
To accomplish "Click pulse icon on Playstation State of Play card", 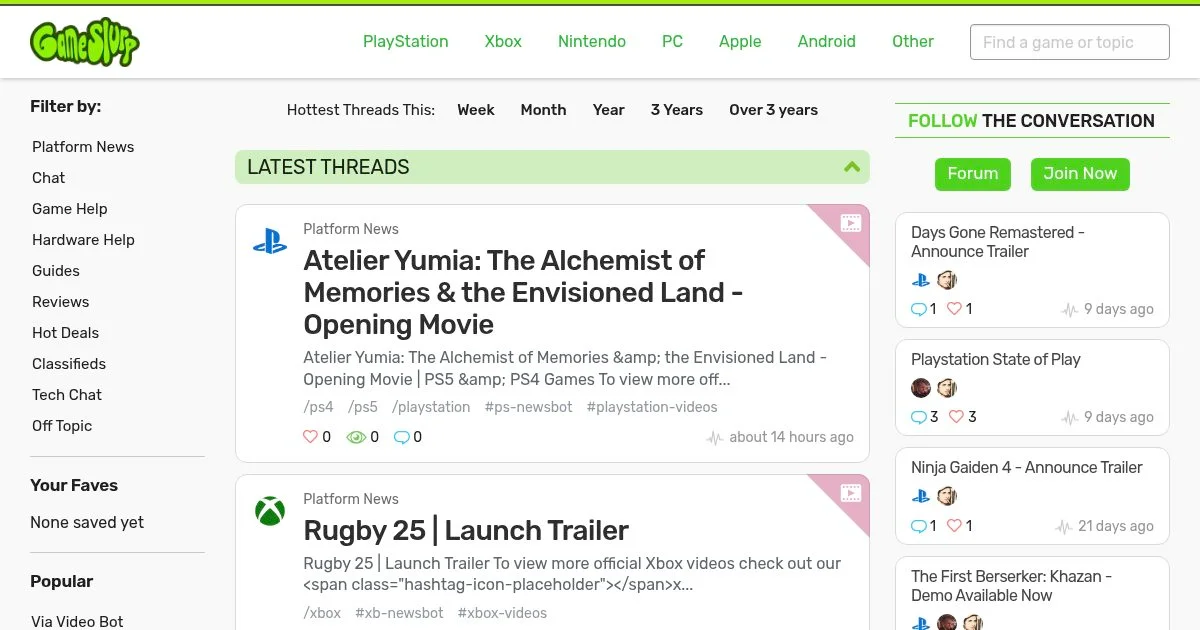I will [x=1070, y=418].
